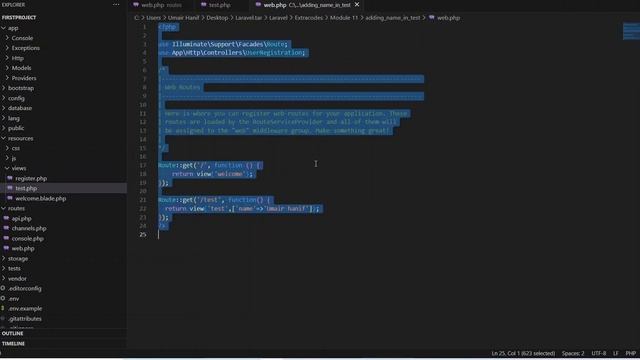
Task: Open welcome.blade.php file
Action: pyautogui.click(x=40, y=198)
